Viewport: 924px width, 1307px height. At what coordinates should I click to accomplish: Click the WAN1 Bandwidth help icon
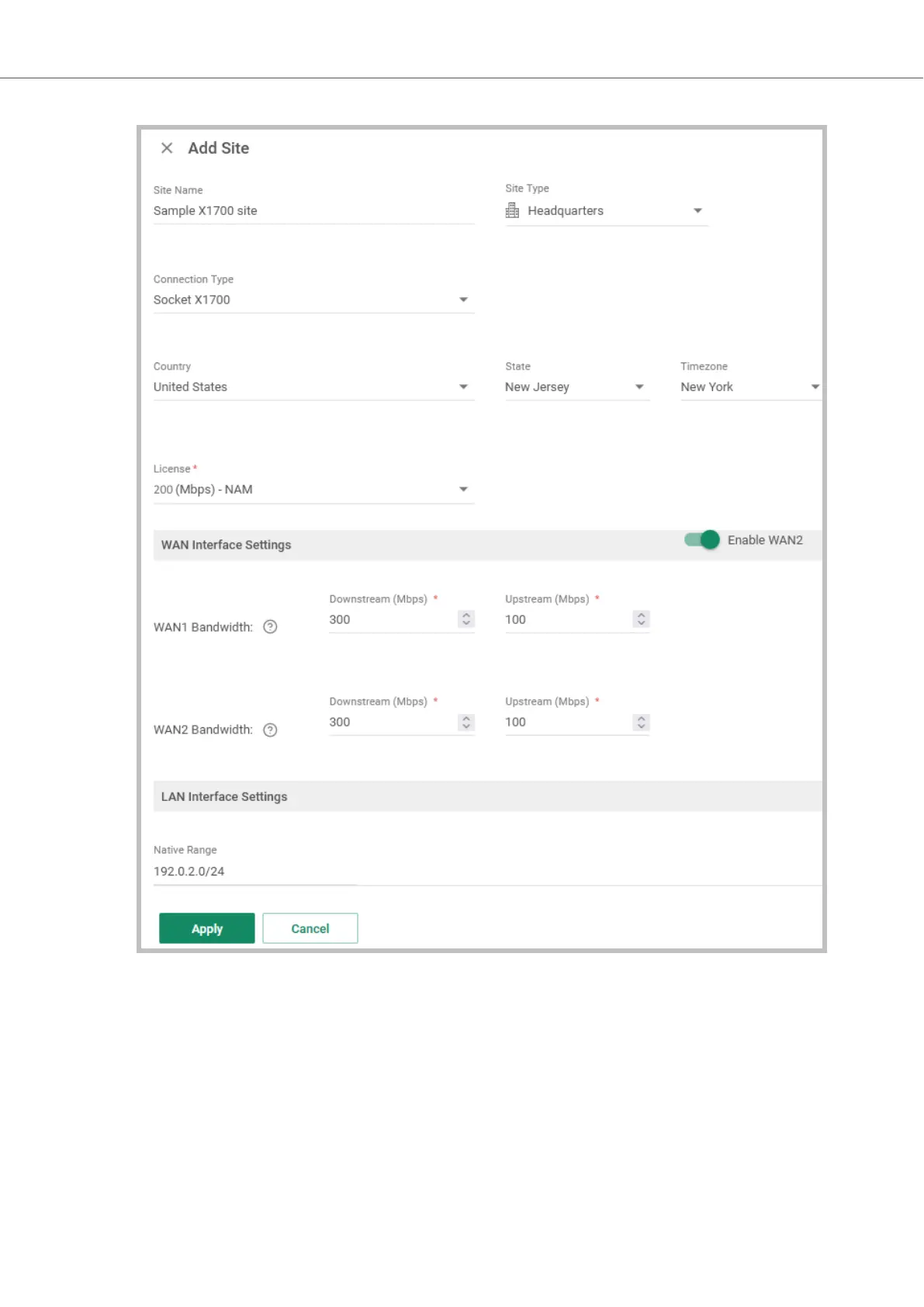coord(270,627)
